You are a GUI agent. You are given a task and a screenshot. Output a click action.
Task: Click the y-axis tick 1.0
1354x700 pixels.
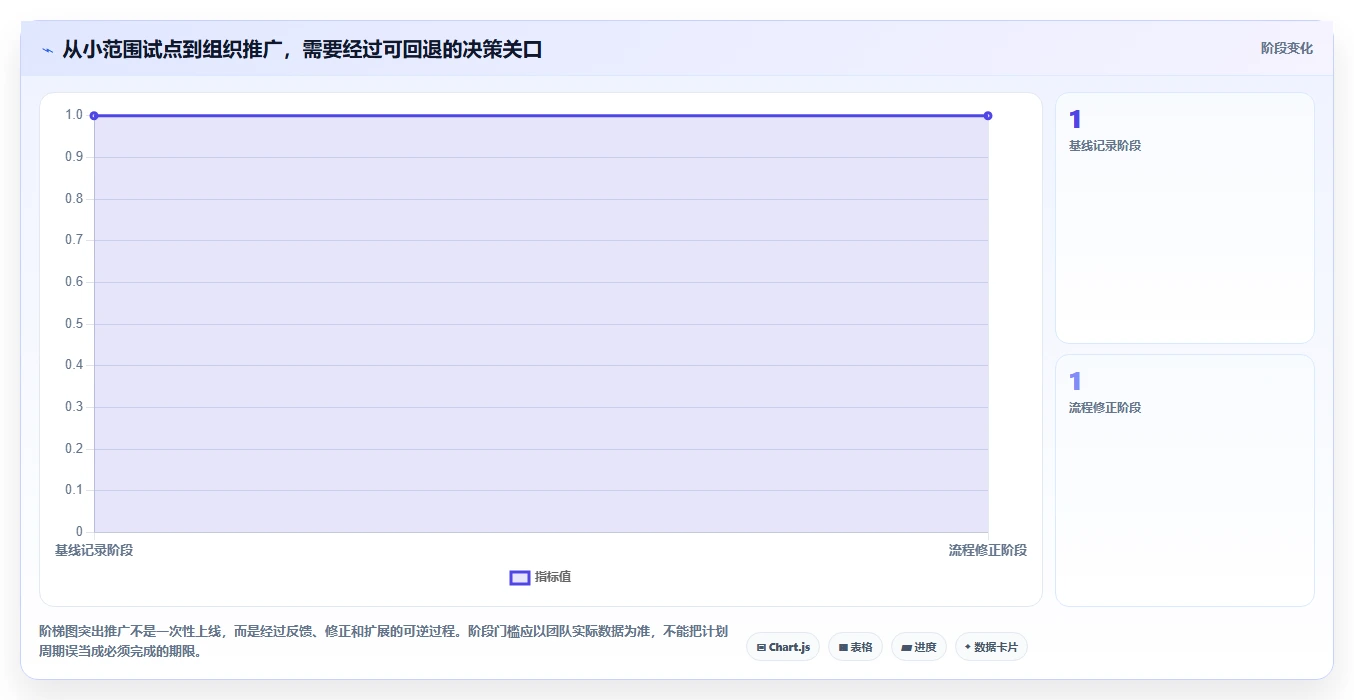[74, 115]
